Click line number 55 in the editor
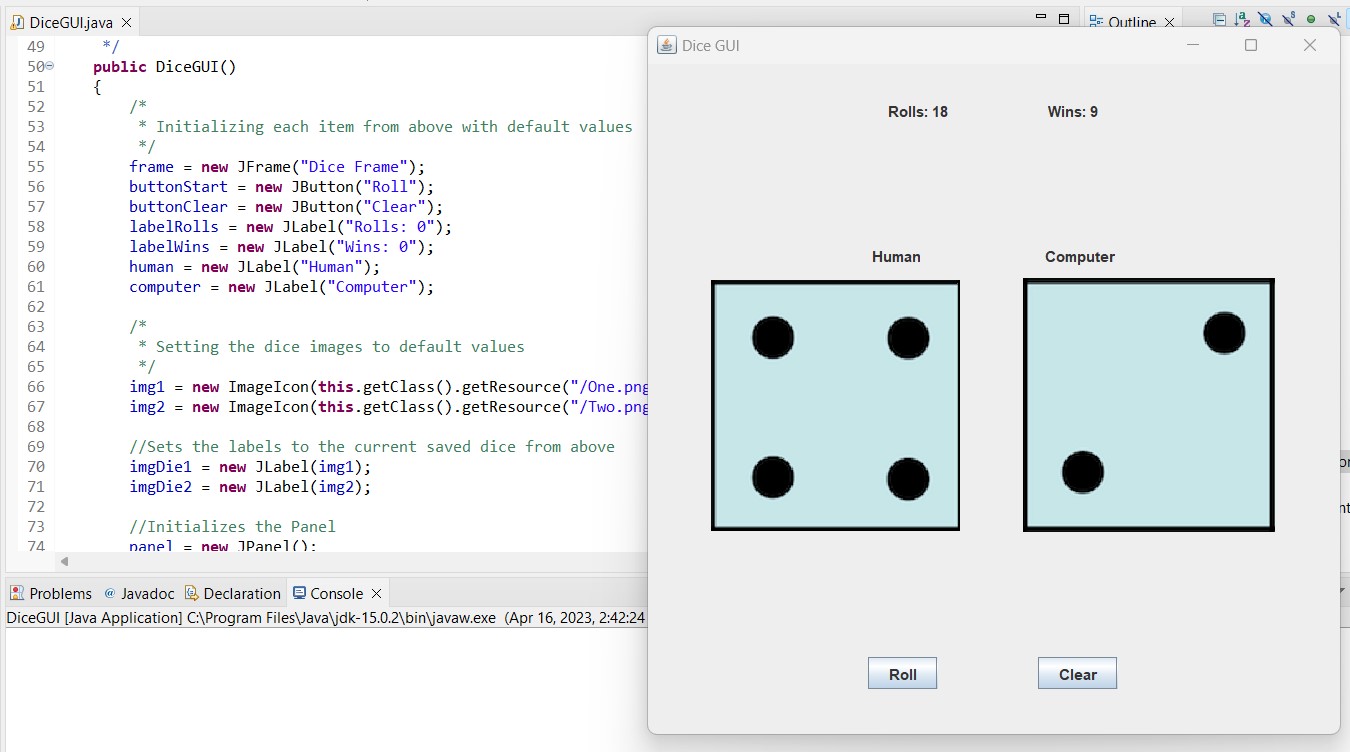Screen dimensions: 1350x752 [x=36, y=167]
